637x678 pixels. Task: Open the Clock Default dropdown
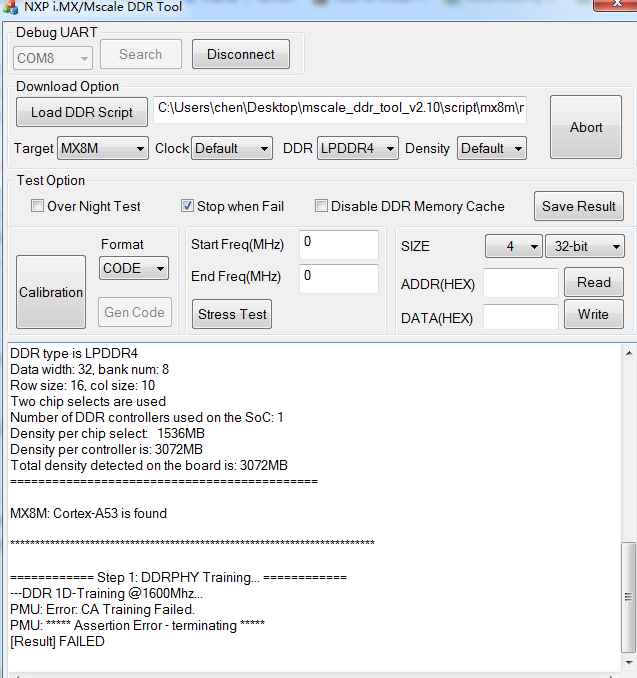(x=232, y=148)
